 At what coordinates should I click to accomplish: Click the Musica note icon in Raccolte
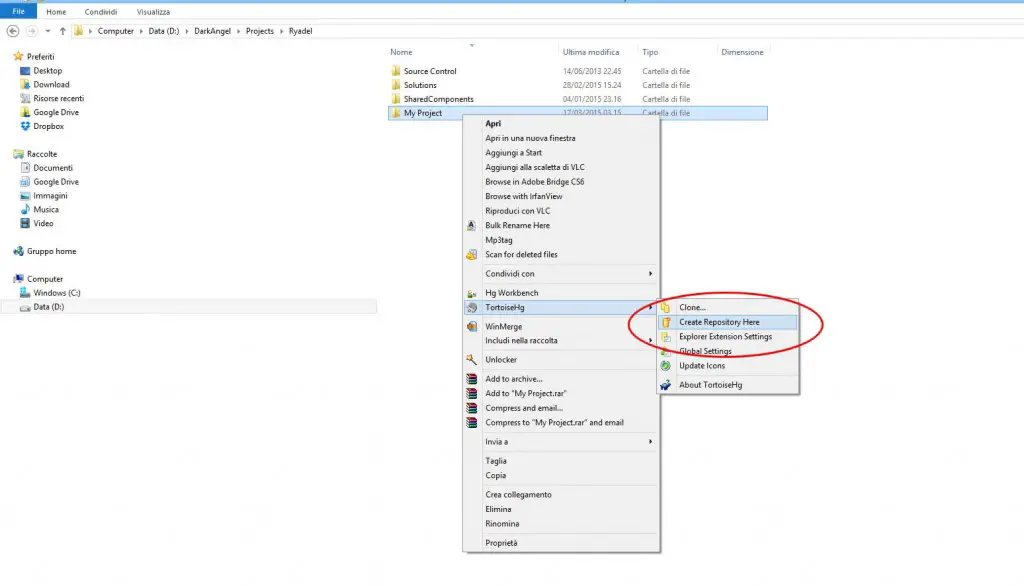(x=25, y=210)
